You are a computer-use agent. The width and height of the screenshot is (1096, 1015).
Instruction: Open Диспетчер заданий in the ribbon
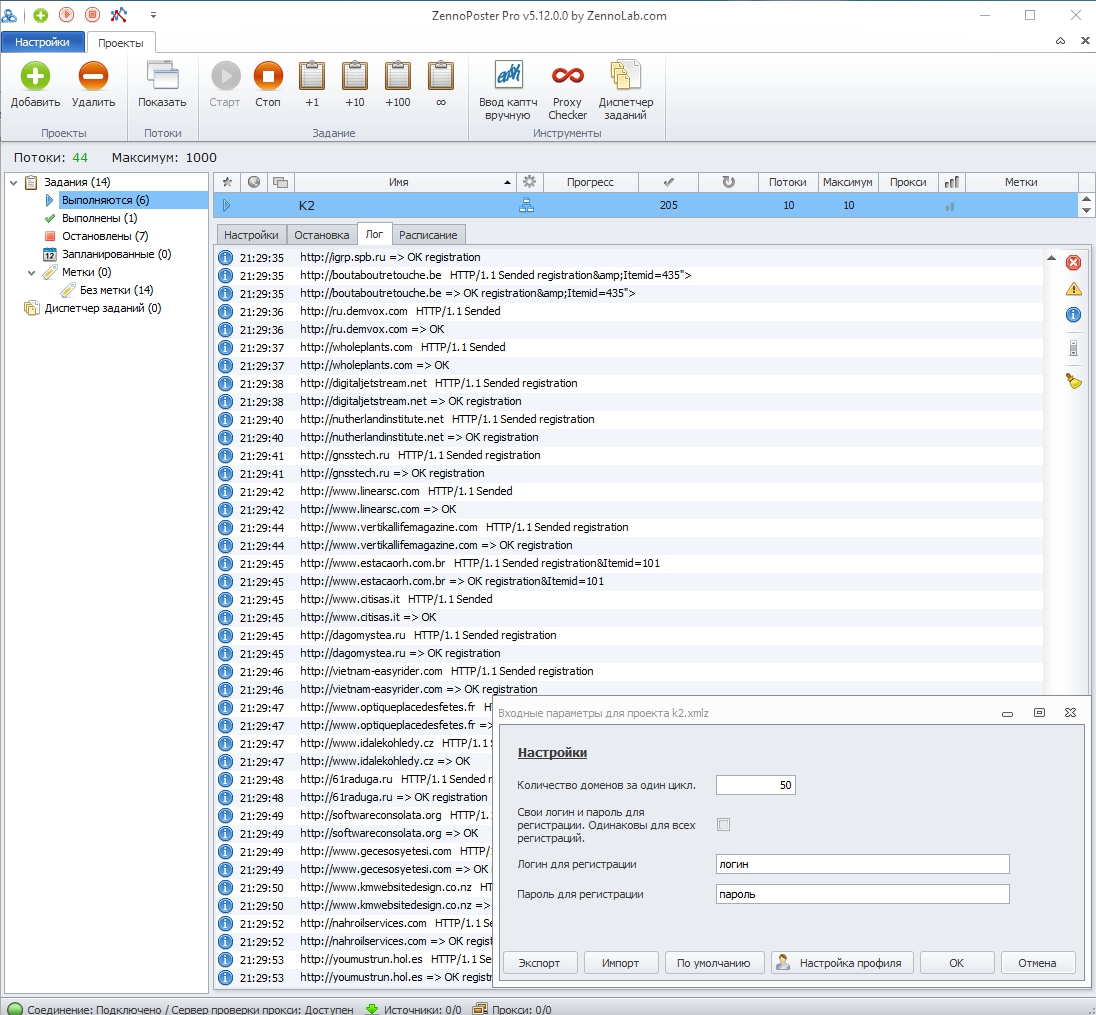(x=626, y=90)
